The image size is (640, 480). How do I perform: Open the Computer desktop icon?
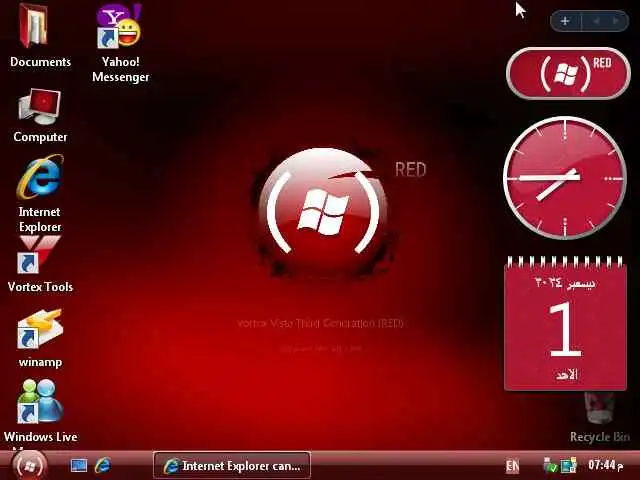tap(40, 116)
